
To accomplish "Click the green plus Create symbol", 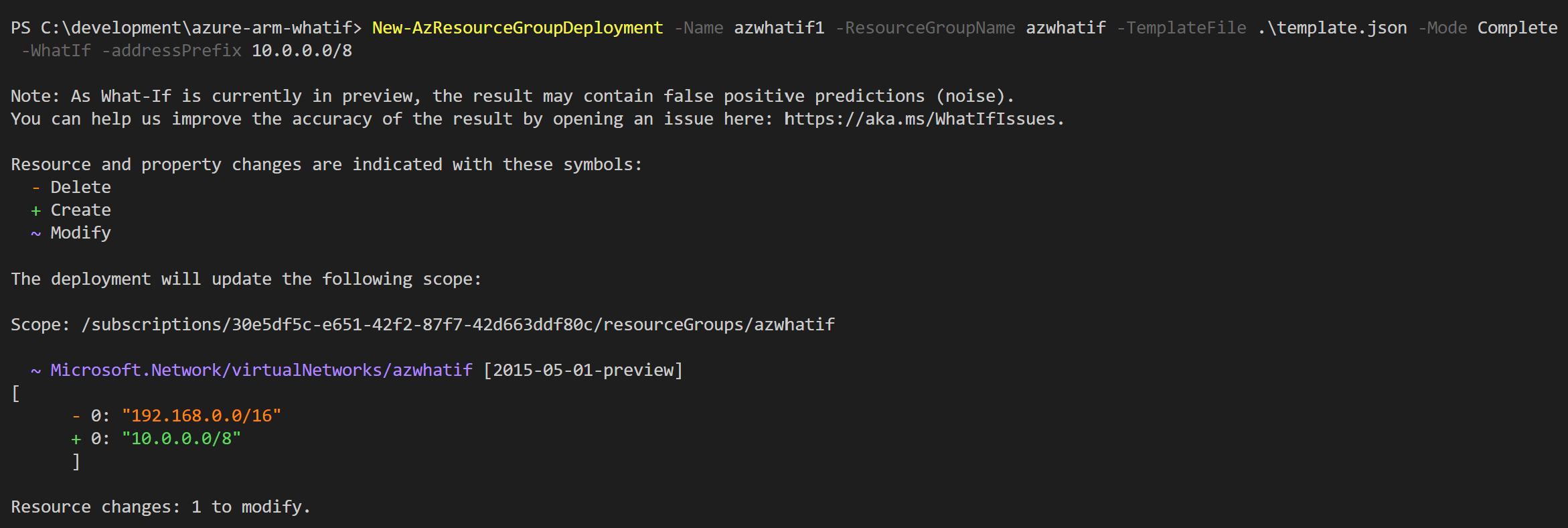I will click(36, 210).
